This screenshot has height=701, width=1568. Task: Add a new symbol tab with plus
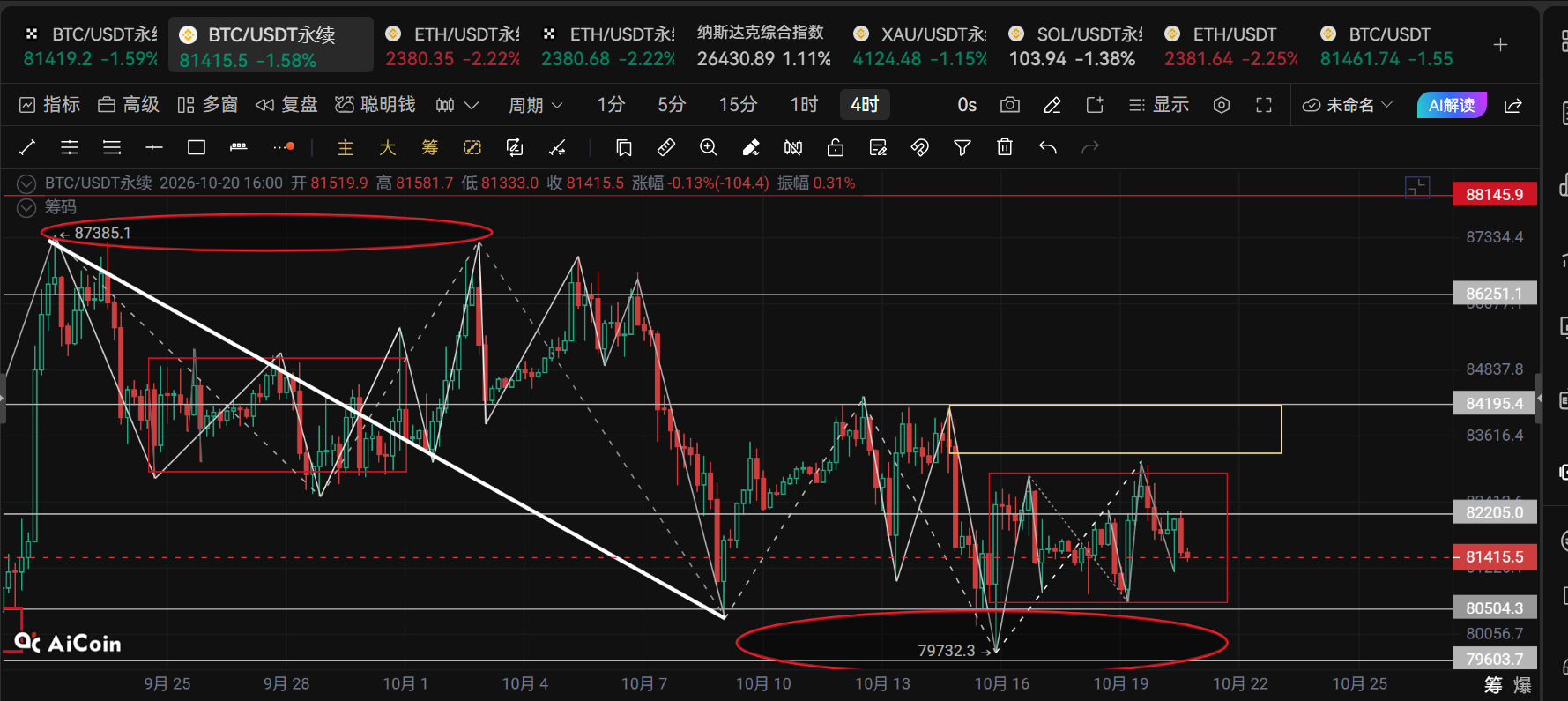pos(1501,45)
